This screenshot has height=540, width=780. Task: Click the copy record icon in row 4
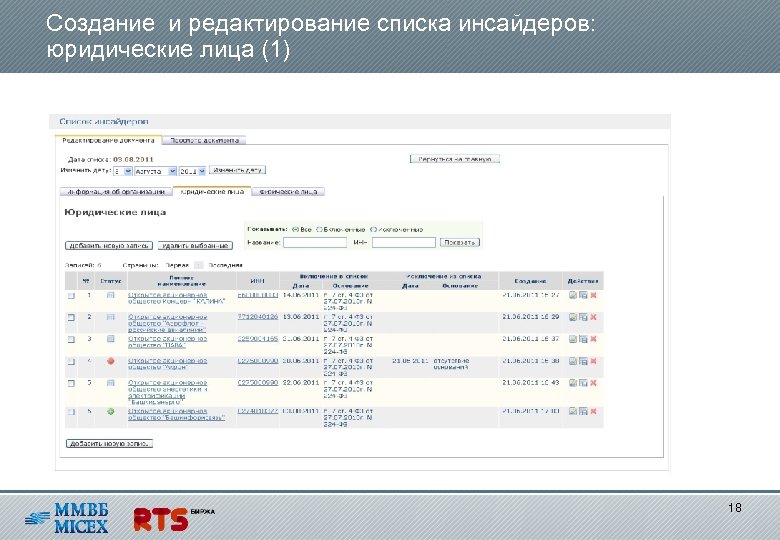[x=583, y=361]
